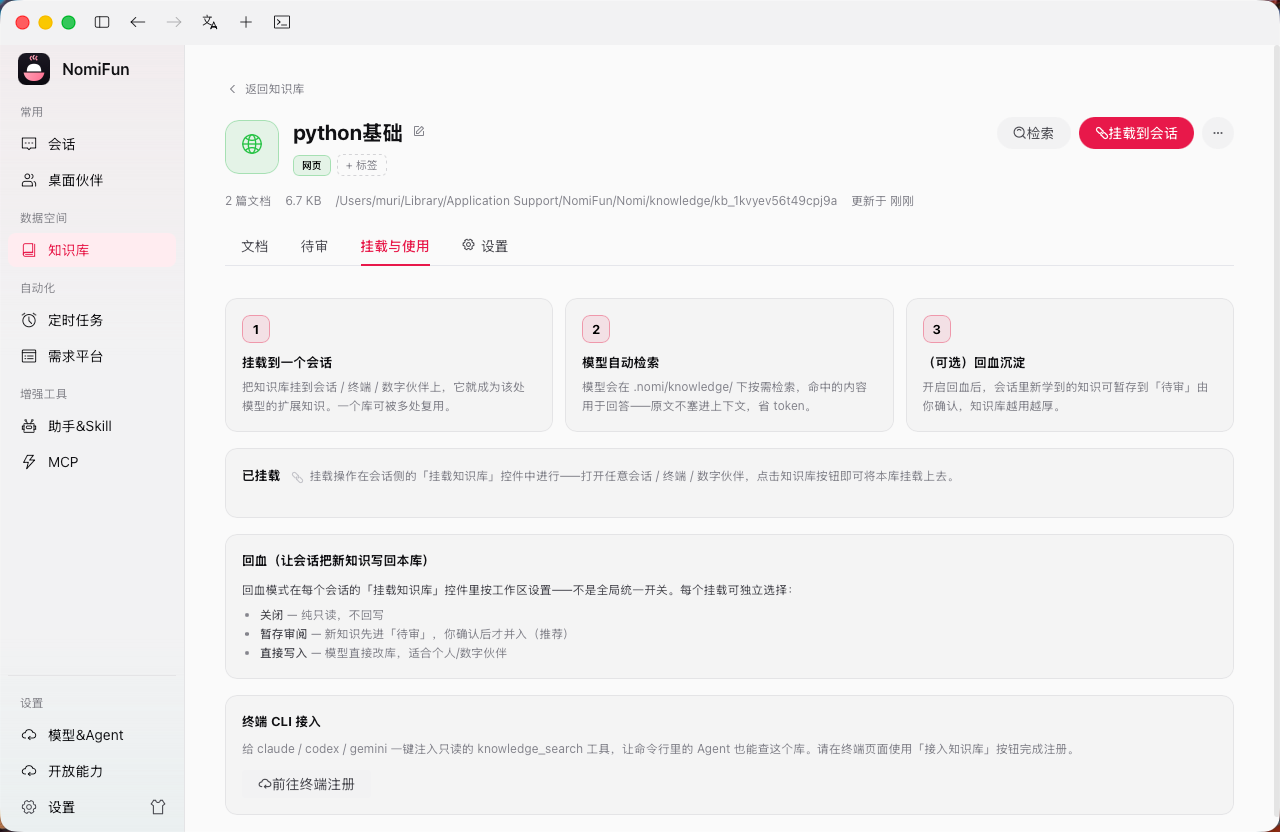The width and height of the screenshot is (1280, 832).
Task: Open the more options ellipsis button
Action: (1218, 133)
